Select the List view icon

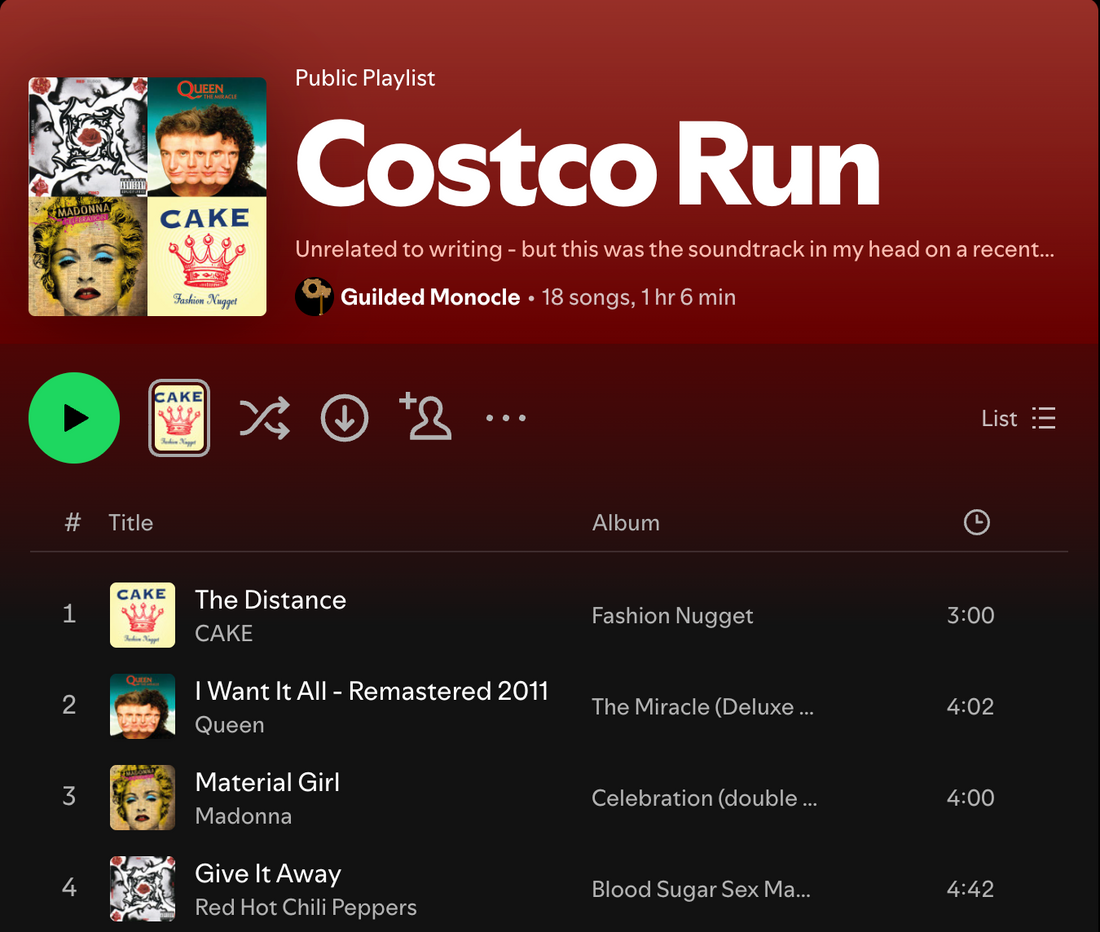tap(1043, 417)
